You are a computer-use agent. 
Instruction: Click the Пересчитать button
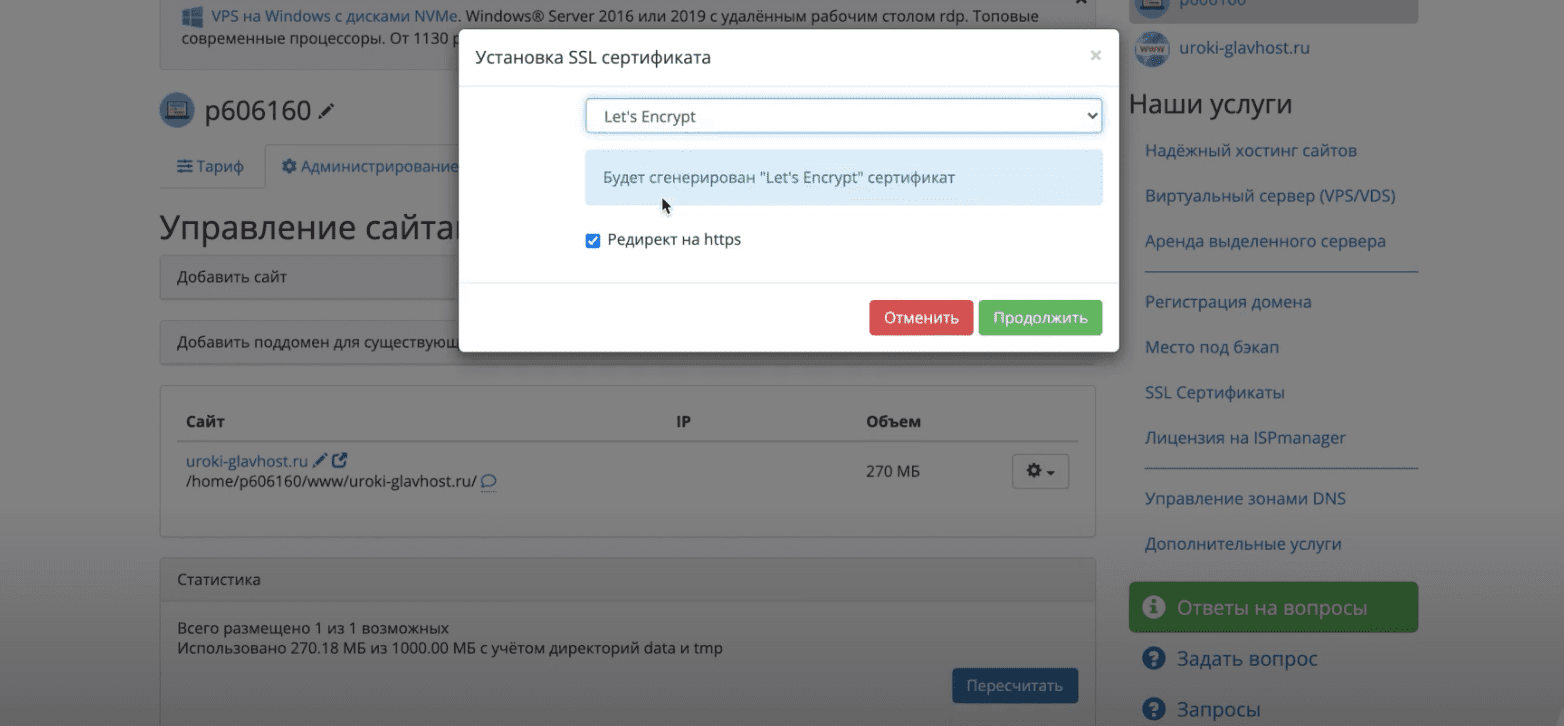(x=1014, y=686)
